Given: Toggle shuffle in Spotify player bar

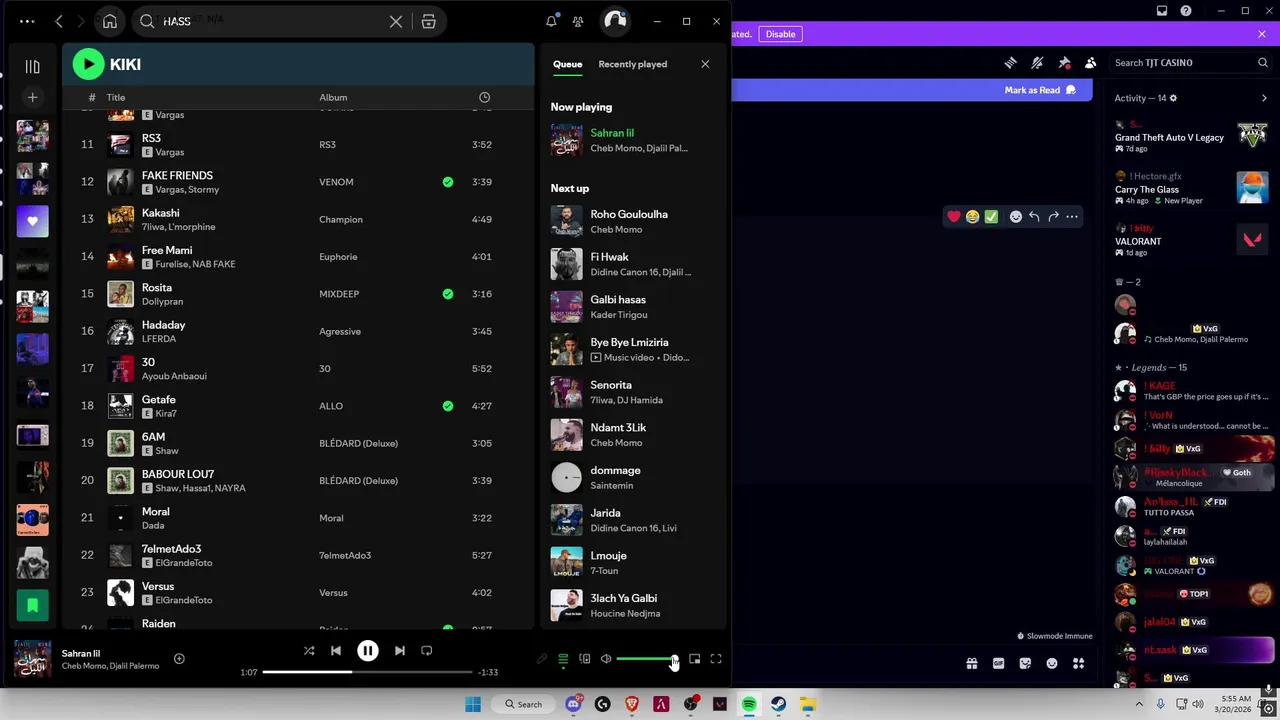Looking at the screenshot, I should click(x=309, y=651).
